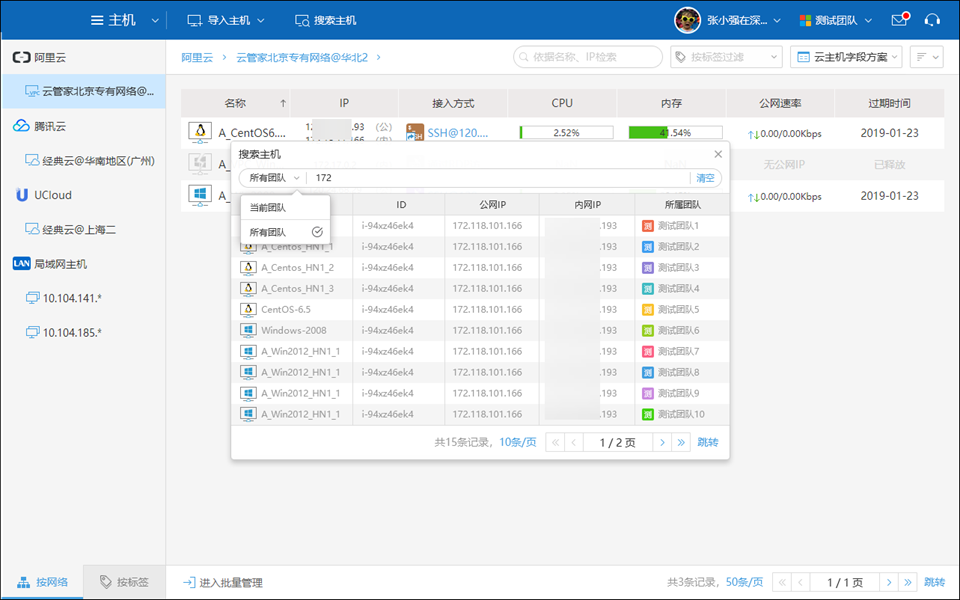Click the headset support icon in top bar
The height and width of the screenshot is (600, 960).
(x=932, y=19)
